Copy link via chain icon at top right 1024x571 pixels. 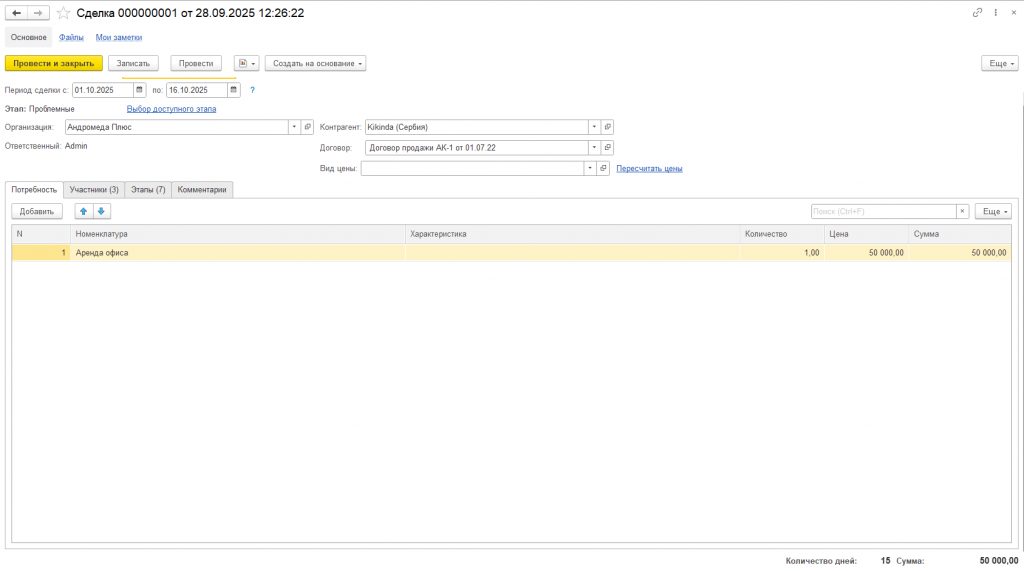click(977, 12)
